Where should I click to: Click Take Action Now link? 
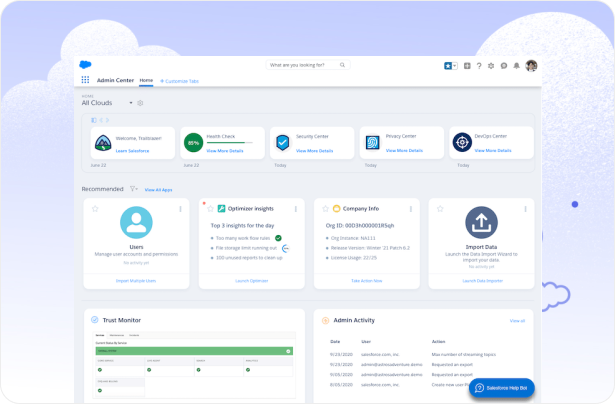pos(367,281)
